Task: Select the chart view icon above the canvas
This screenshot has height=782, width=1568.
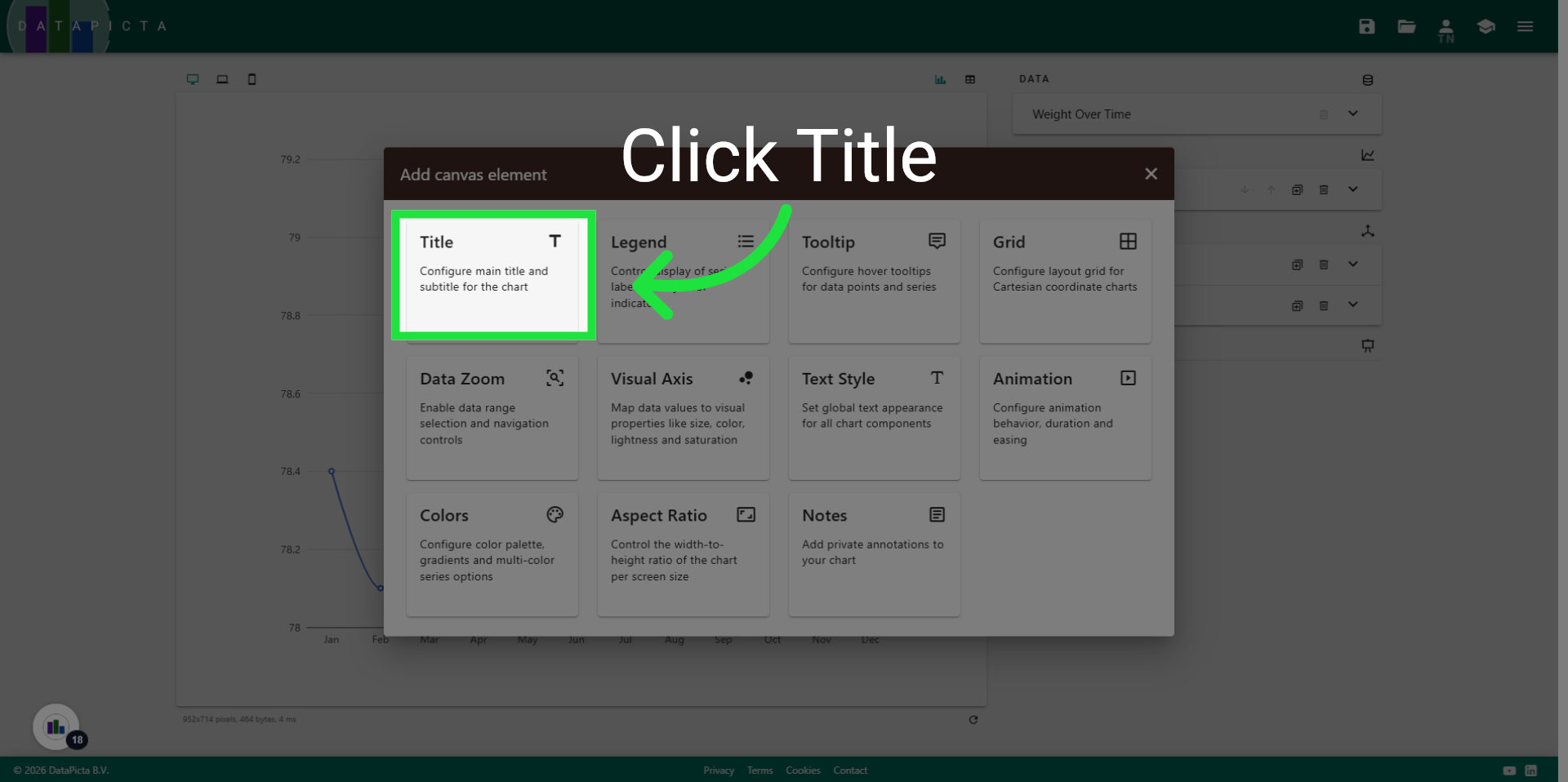Action: [x=941, y=79]
